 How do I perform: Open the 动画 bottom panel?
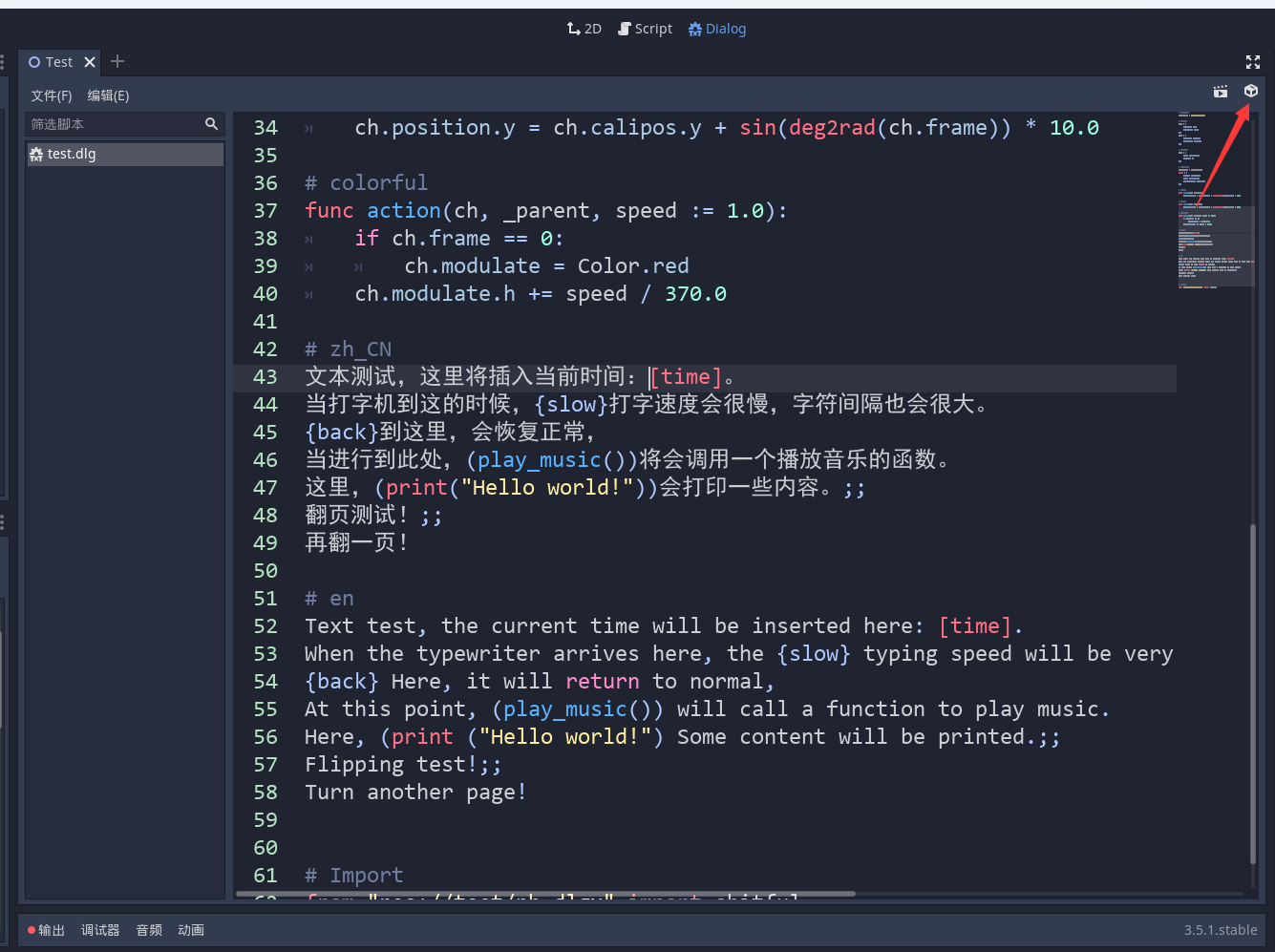click(x=191, y=930)
